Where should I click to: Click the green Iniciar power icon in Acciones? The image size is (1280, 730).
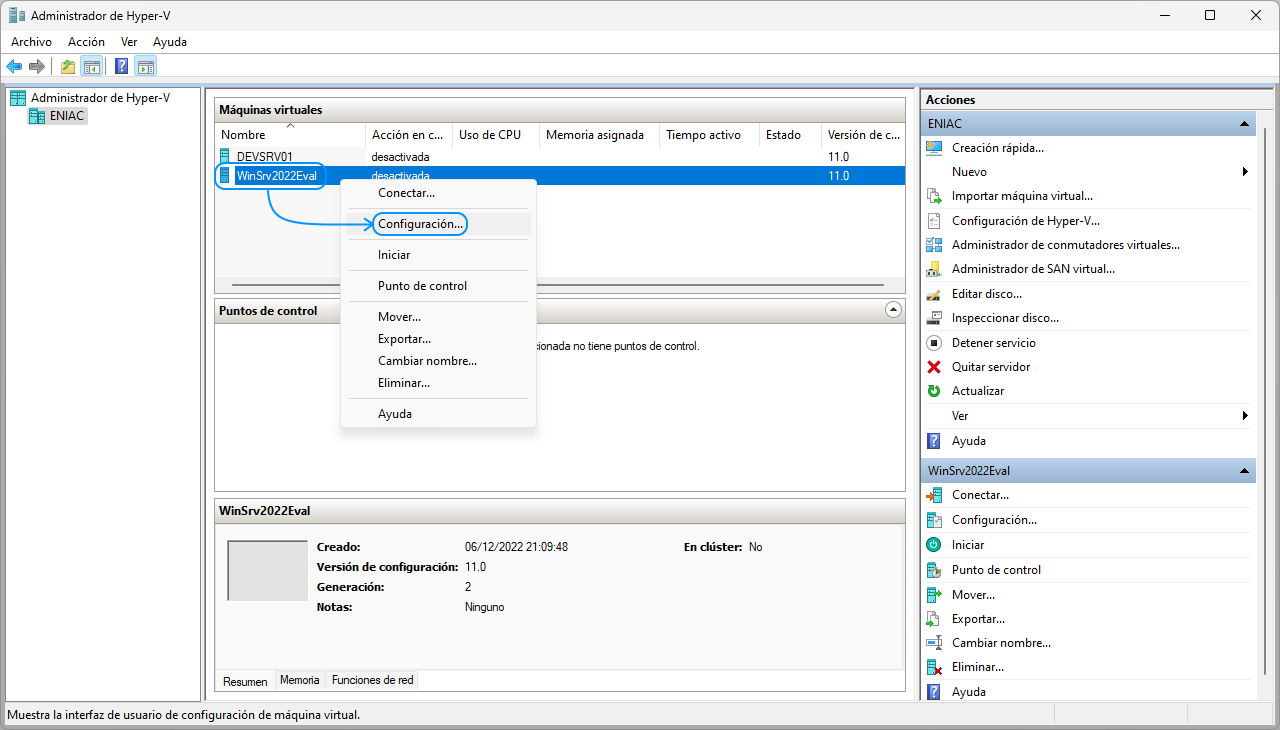pos(934,545)
